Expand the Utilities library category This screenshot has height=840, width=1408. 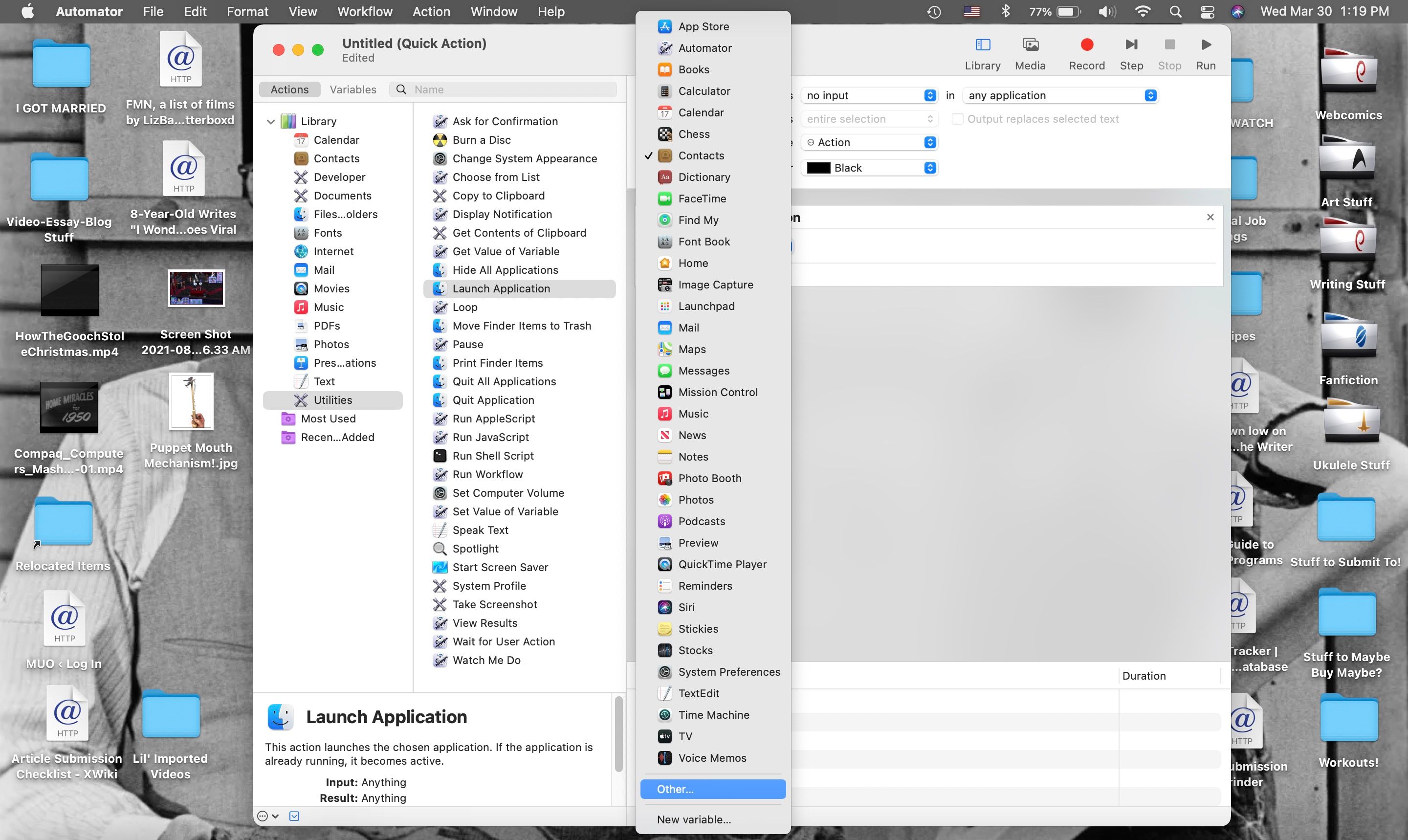(332, 399)
